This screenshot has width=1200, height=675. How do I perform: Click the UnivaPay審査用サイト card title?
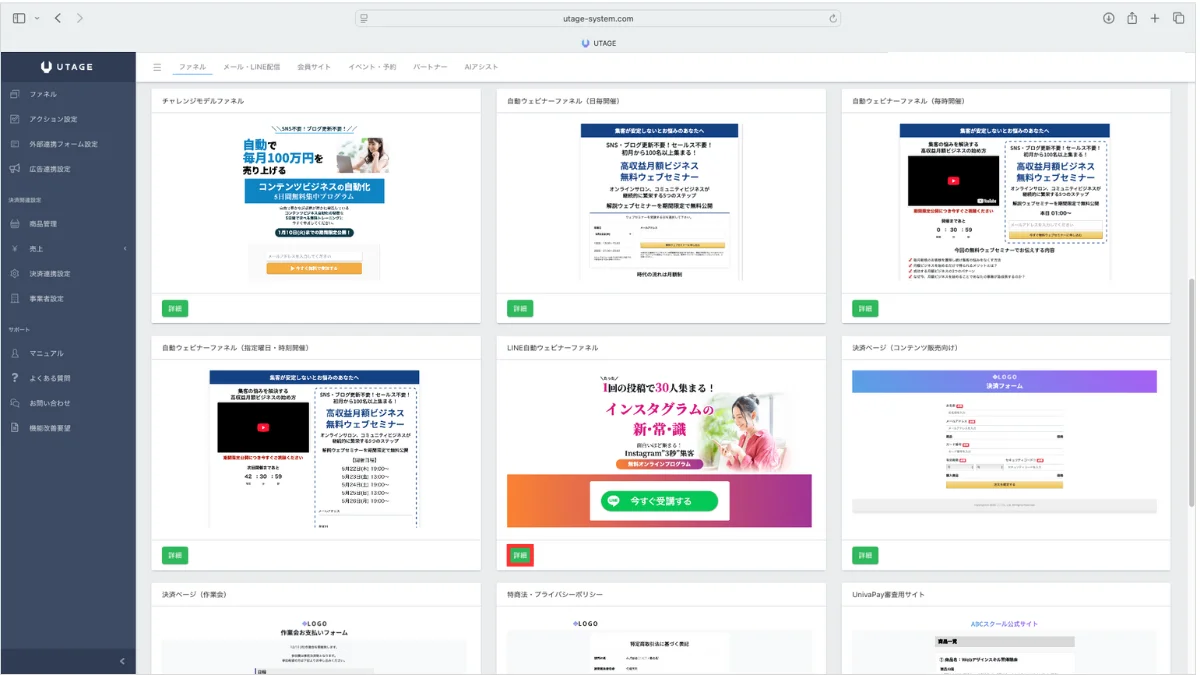(x=889, y=594)
